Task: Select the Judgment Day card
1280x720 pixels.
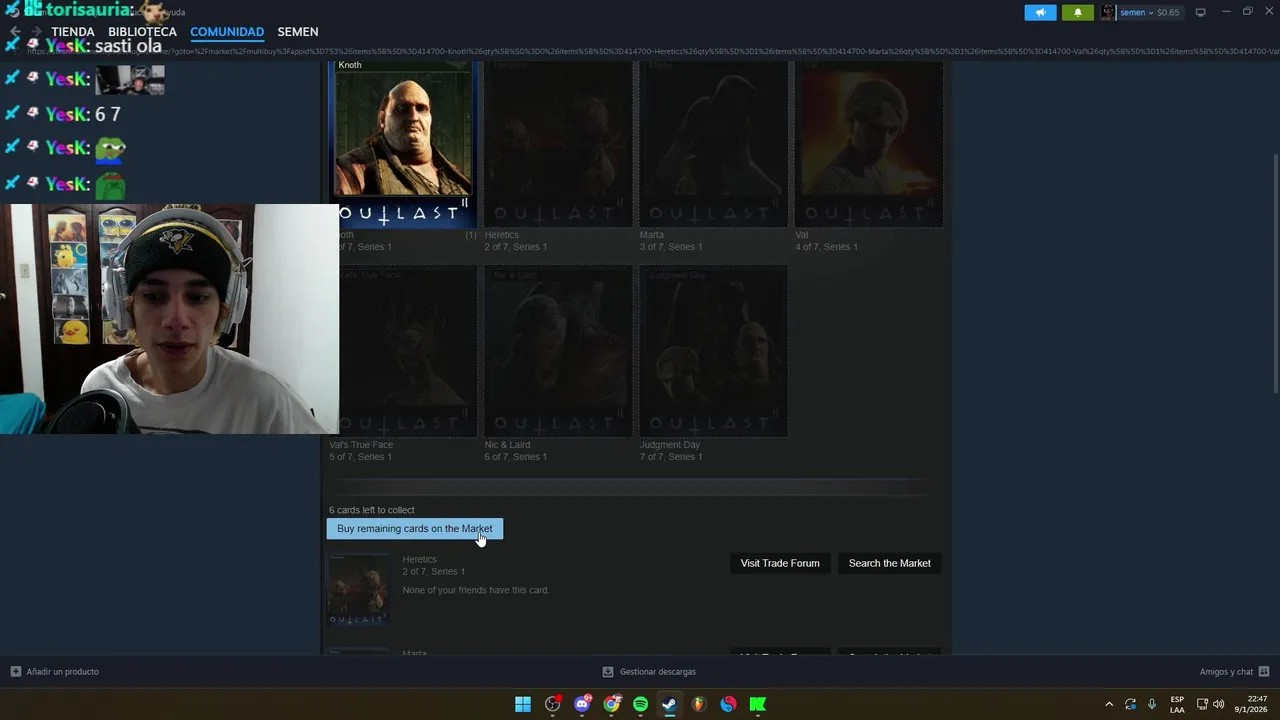Action: pos(713,351)
